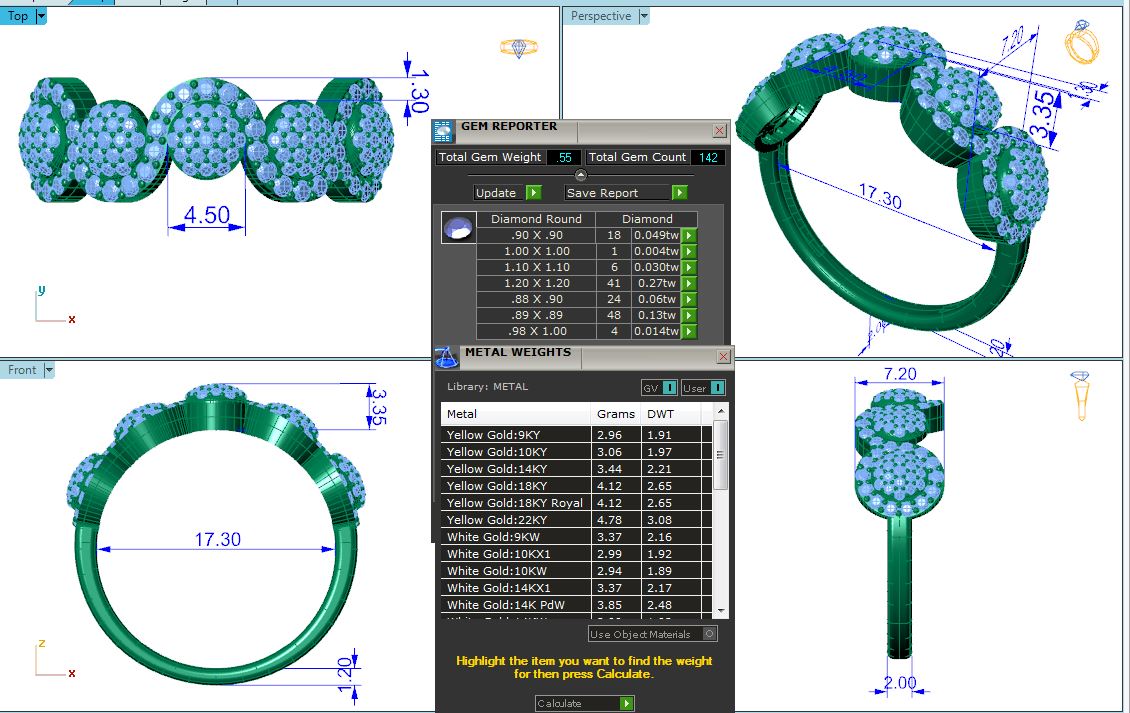Open the Top viewport dropdown arrow
The height and width of the screenshot is (713, 1130).
[41, 16]
